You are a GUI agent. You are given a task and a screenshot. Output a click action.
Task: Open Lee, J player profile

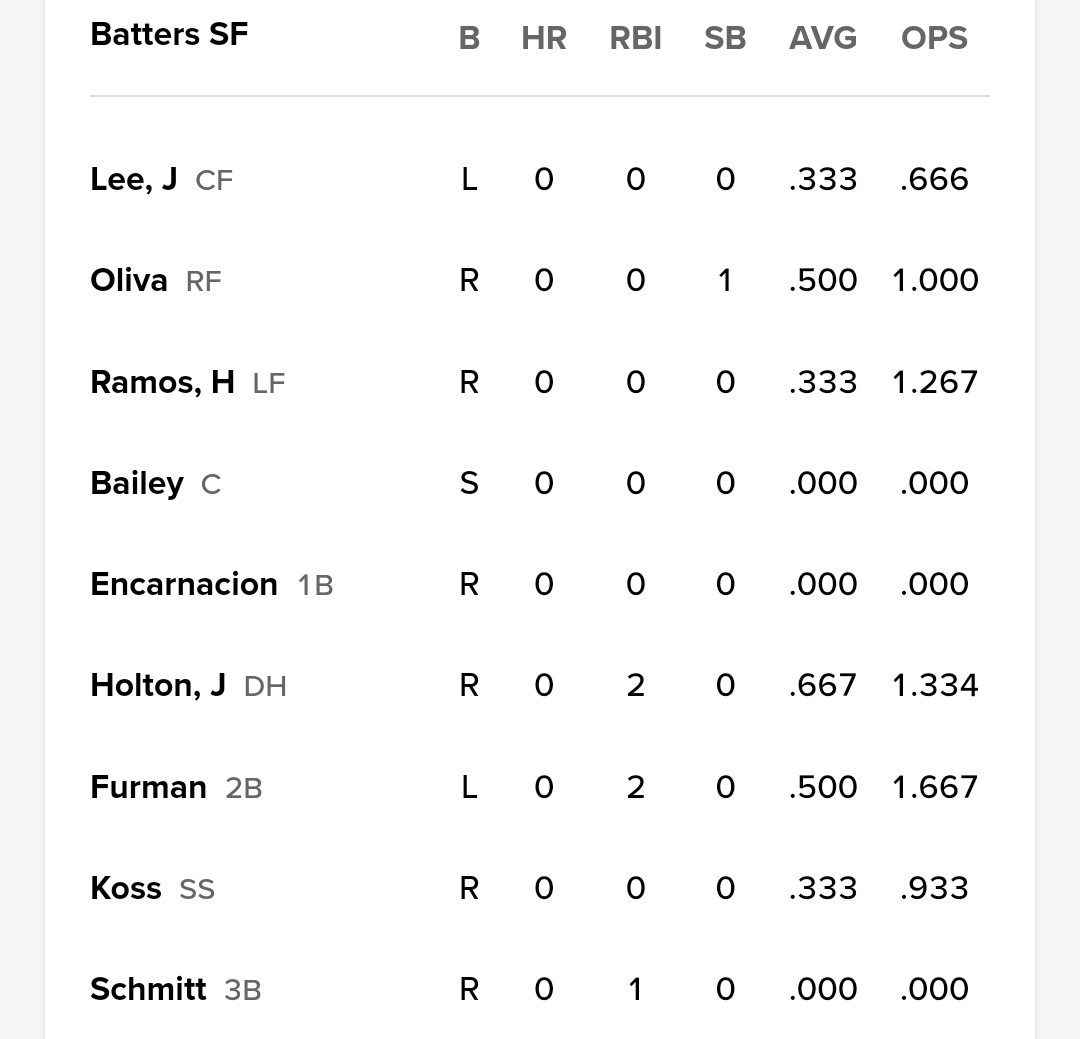coord(134,179)
